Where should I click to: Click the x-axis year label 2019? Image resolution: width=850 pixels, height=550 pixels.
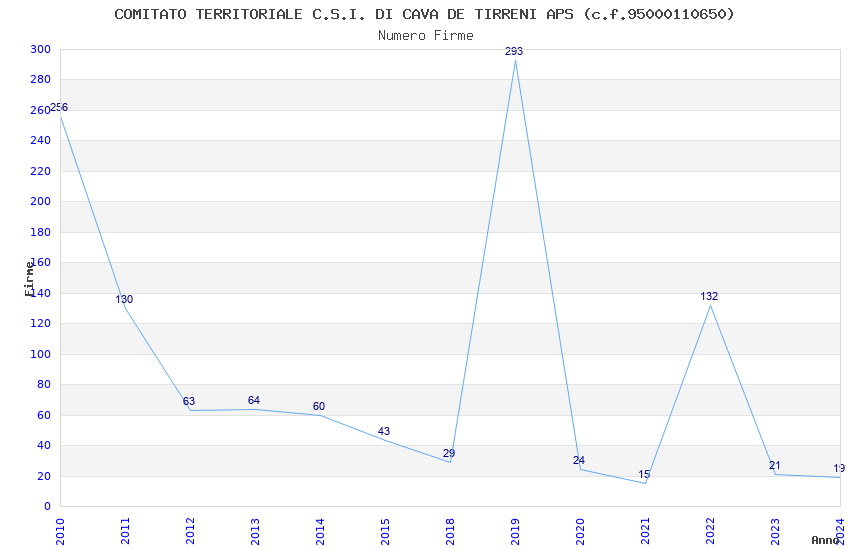pyautogui.click(x=516, y=531)
